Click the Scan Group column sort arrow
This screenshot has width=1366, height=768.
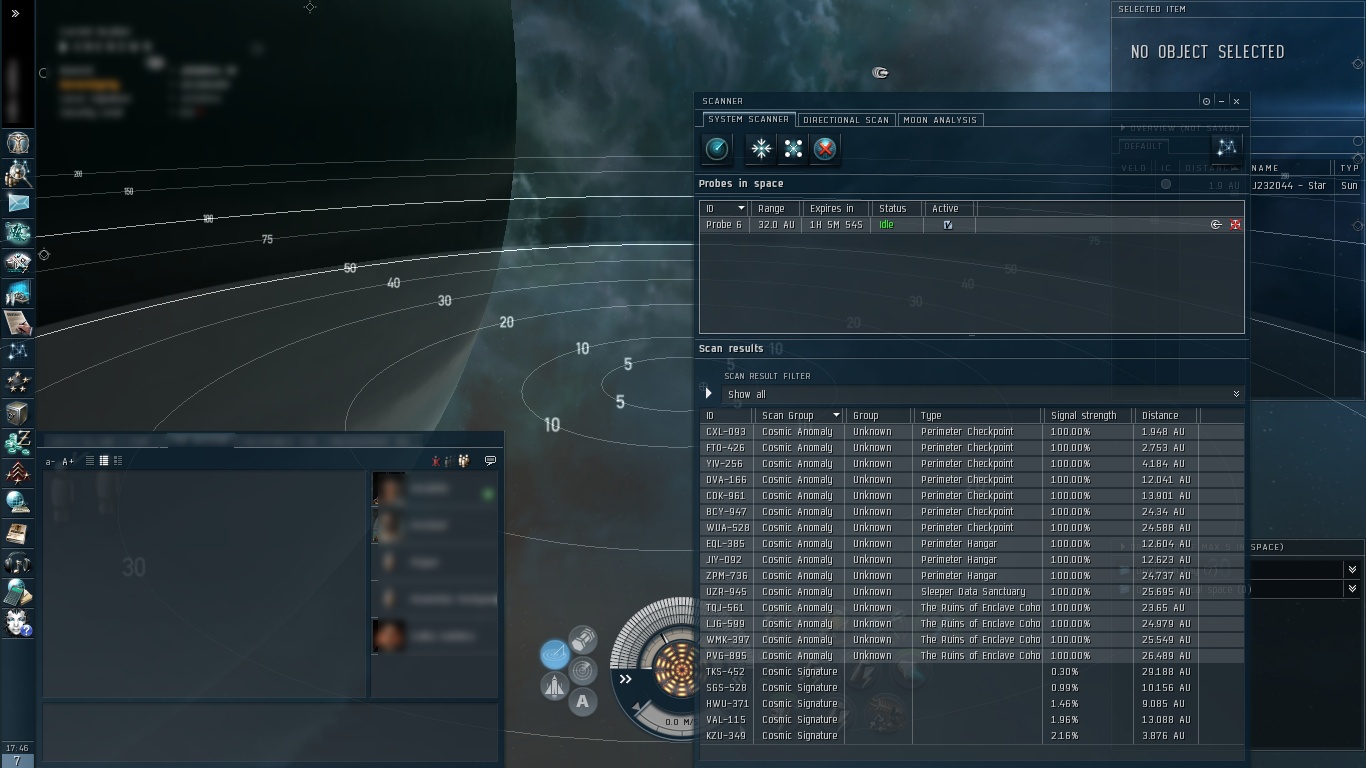836,416
